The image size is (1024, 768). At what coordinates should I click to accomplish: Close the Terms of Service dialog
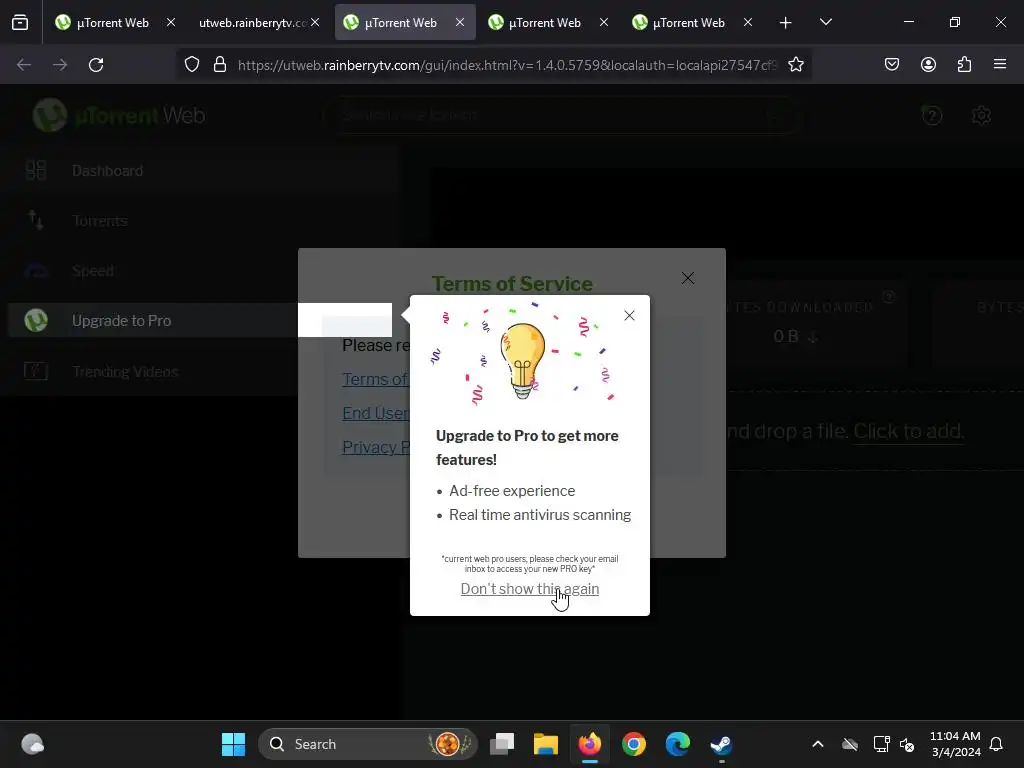688,278
